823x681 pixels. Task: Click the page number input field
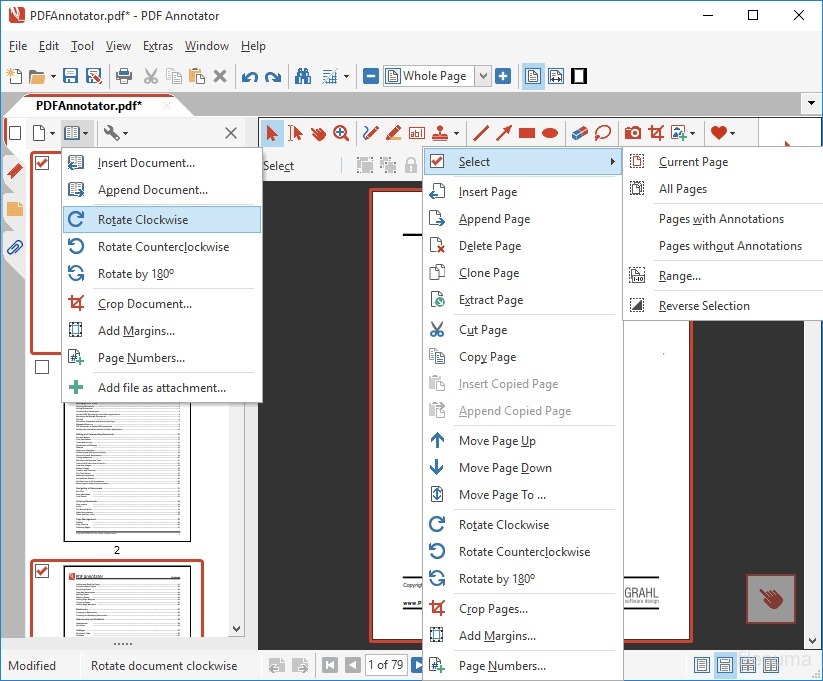(x=389, y=665)
